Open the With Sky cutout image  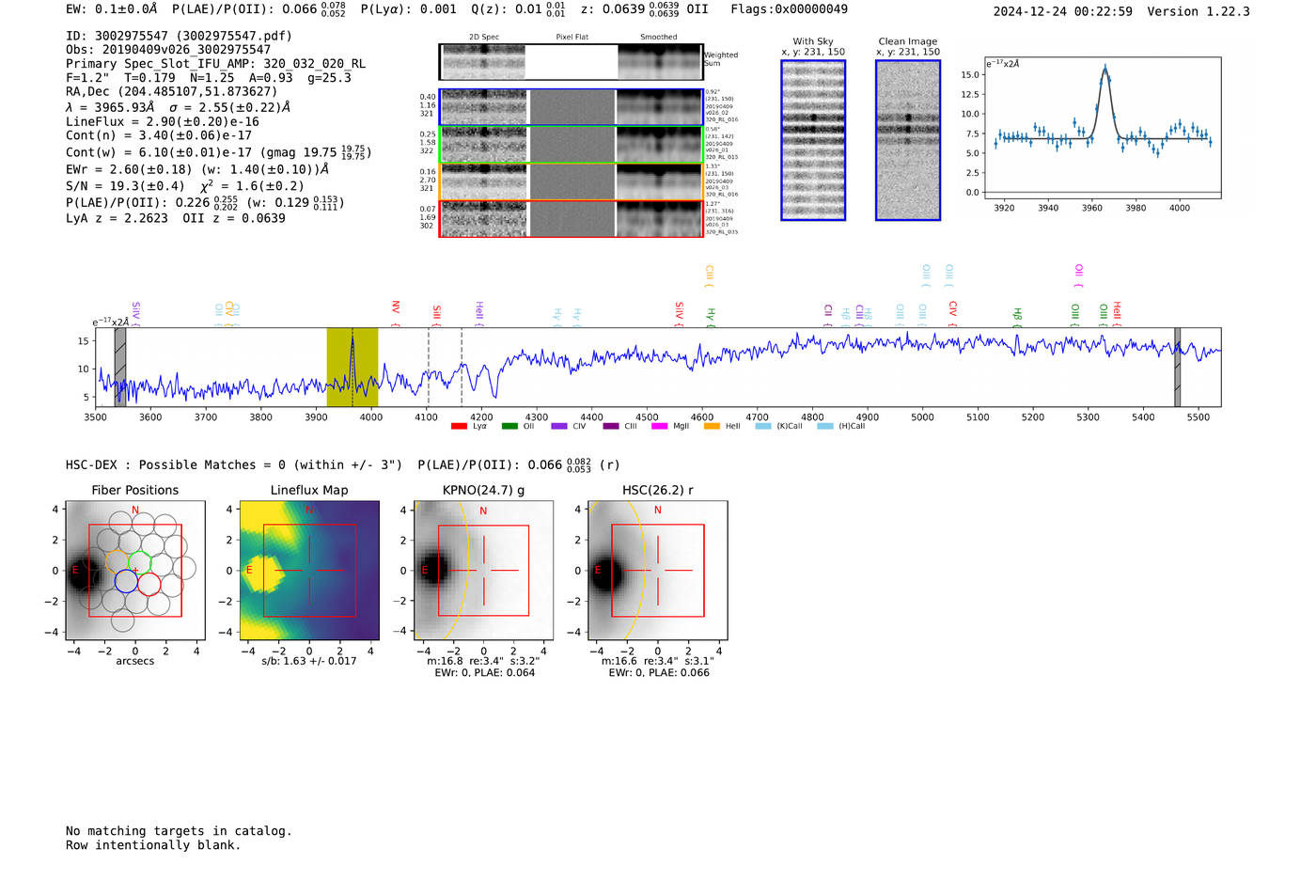tap(813, 140)
